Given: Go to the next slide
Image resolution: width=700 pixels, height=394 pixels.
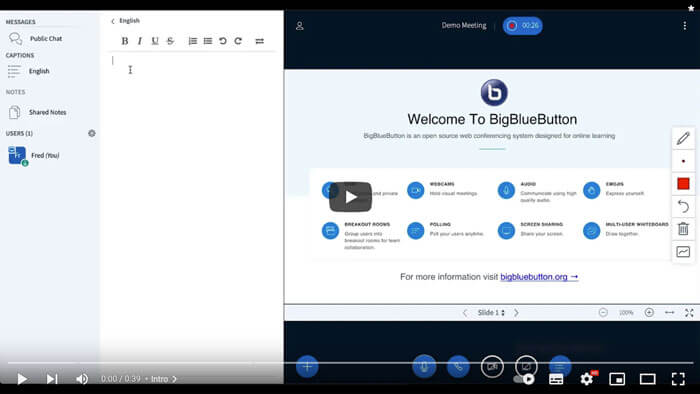Looking at the screenshot, I should tap(516, 313).
